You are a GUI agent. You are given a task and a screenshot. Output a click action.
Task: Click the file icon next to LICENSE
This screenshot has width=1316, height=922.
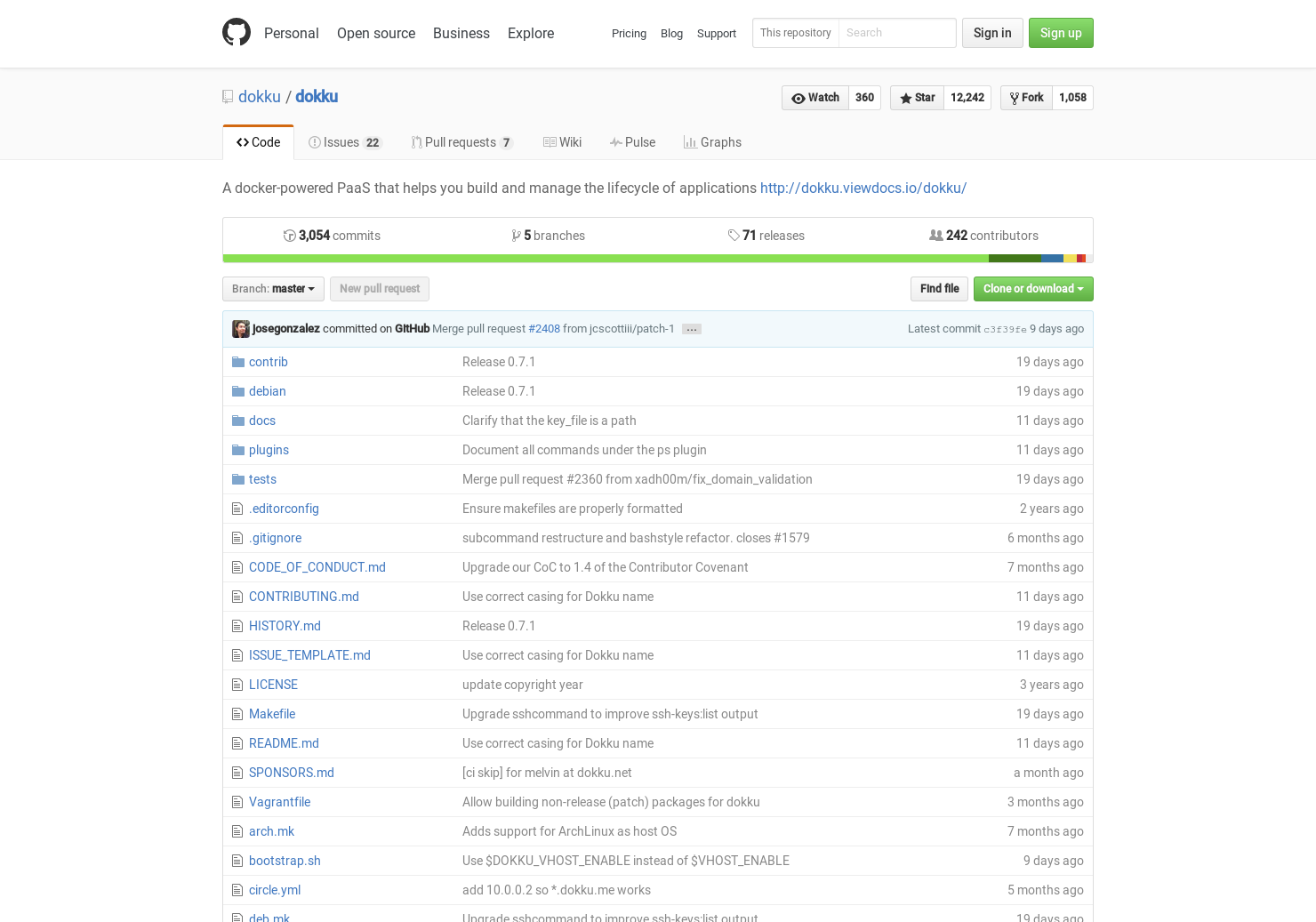pyautogui.click(x=237, y=685)
